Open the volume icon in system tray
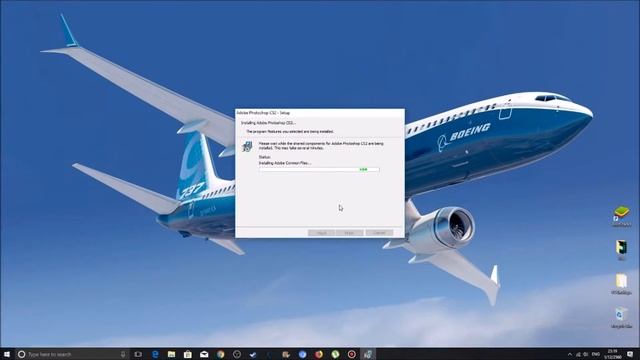This screenshot has height=360, width=640. (586, 354)
